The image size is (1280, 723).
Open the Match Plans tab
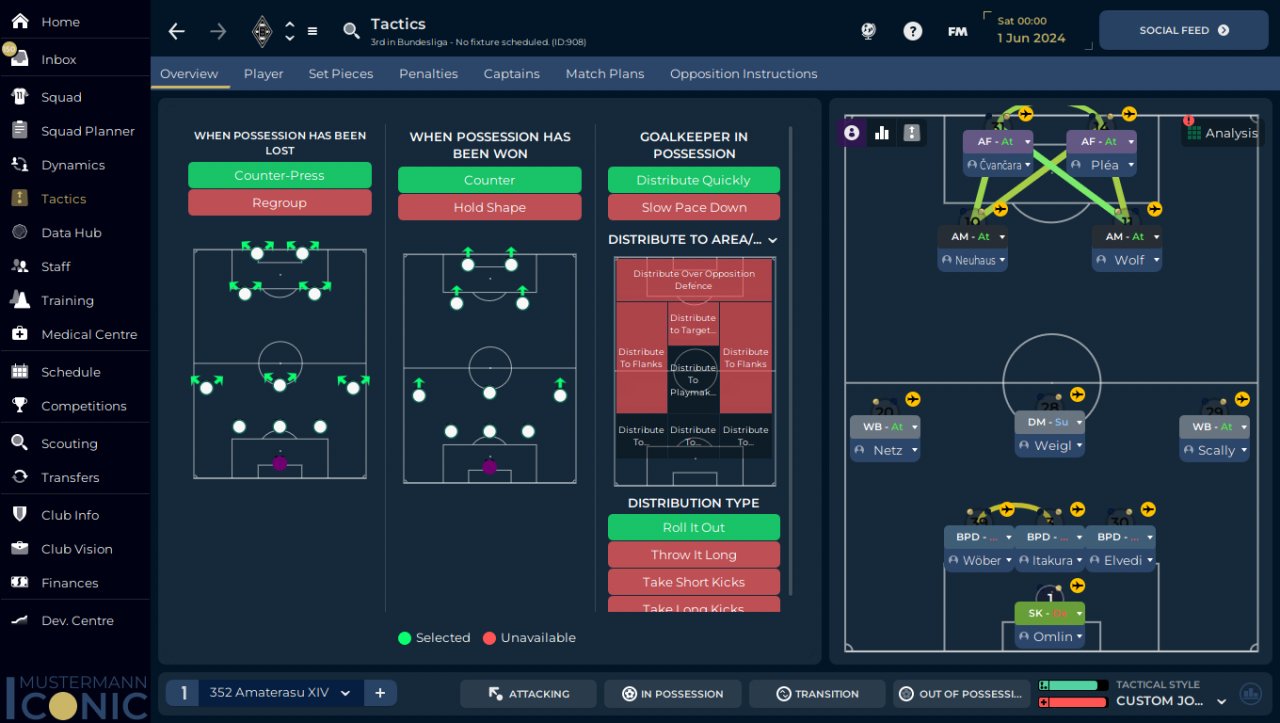click(x=605, y=74)
